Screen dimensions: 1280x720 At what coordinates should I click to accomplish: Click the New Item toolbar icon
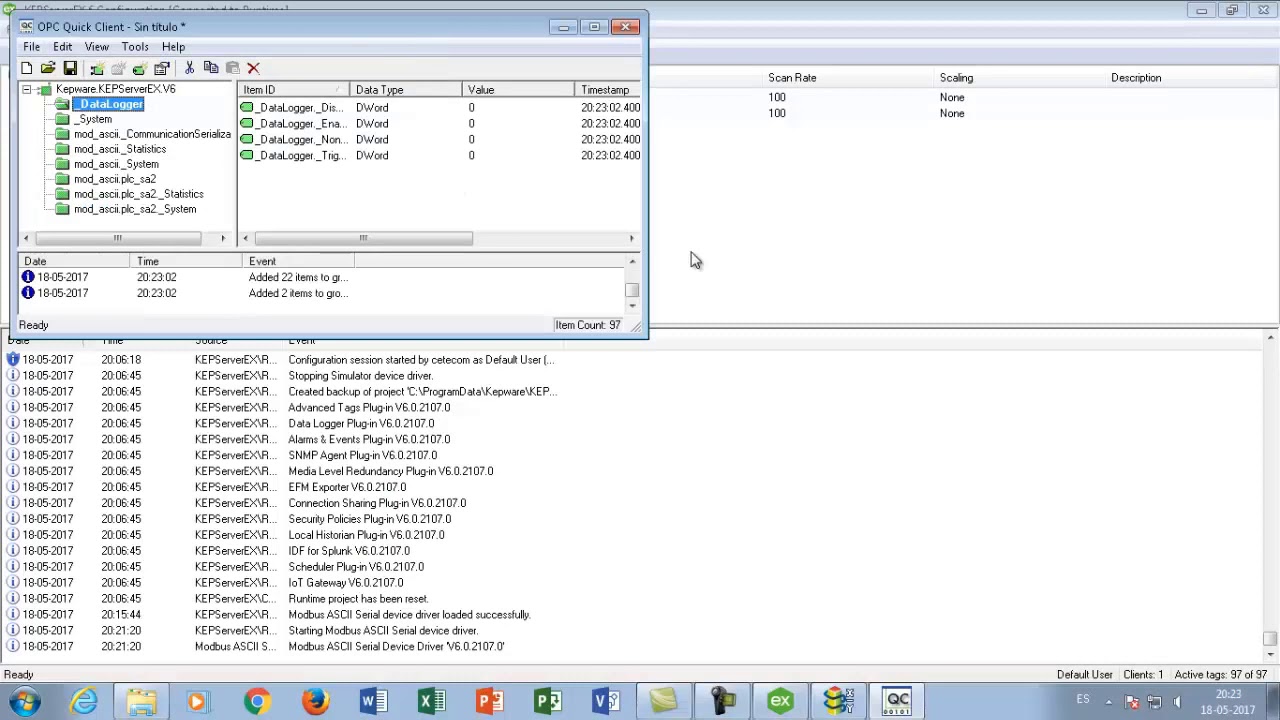click(x=139, y=68)
